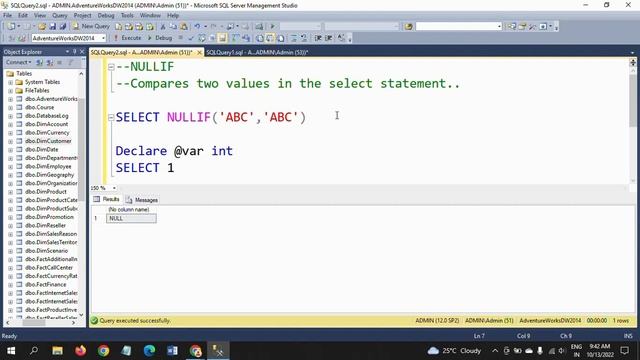The width and height of the screenshot is (640, 360).
Task: Click Find in Files icon
Action: point(409,27)
